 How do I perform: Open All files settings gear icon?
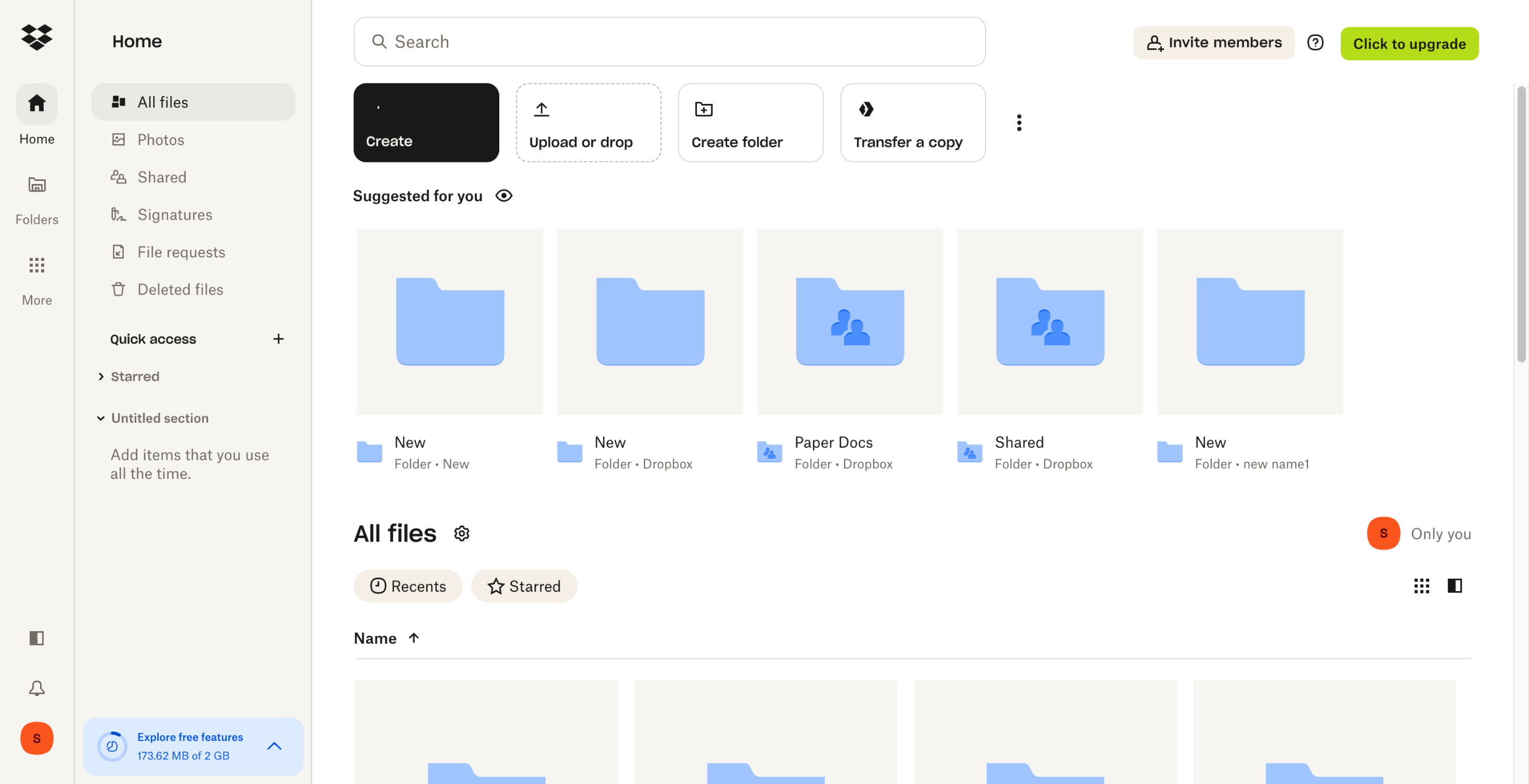[462, 533]
